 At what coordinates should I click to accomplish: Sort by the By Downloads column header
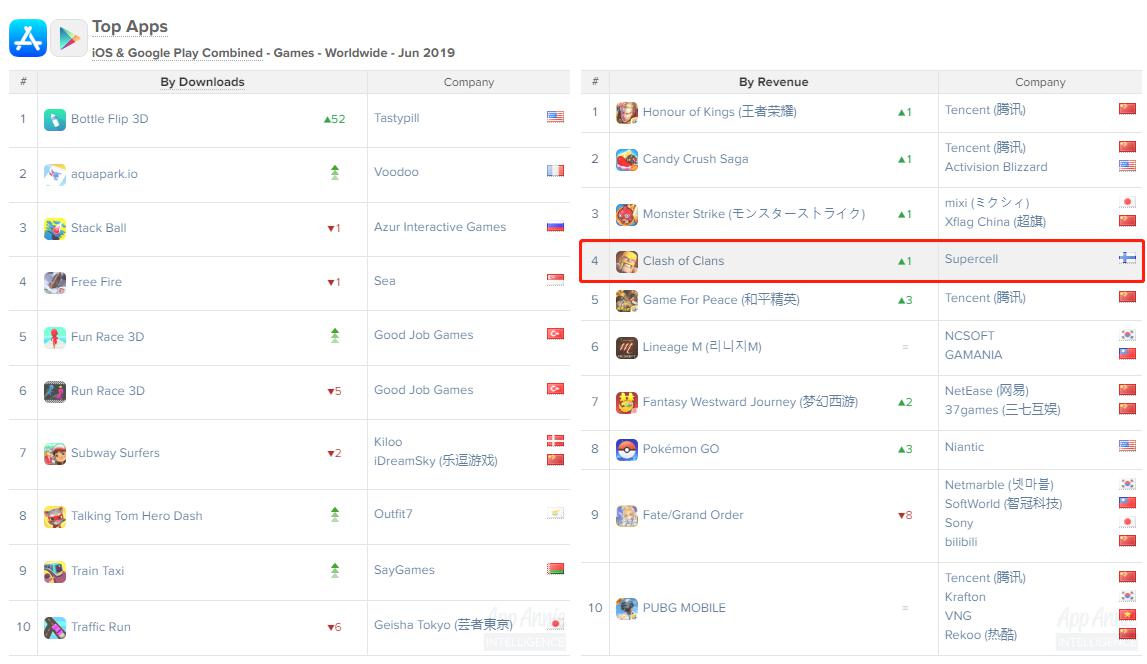pos(203,82)
